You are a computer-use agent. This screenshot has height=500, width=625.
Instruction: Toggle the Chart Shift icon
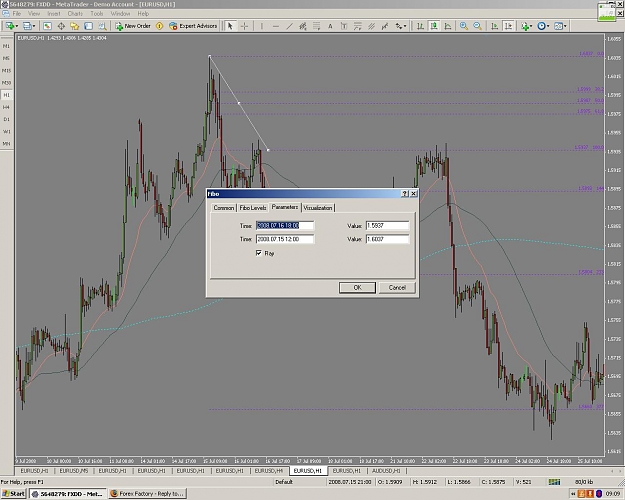pyautogui.click(x=508, y=26)
